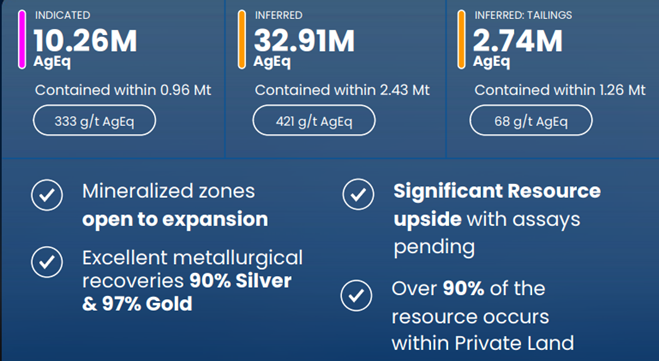Screen dimensions: 659x361
Task: Click the checkmark icon beside Excellent metallurgical recoveries
Action: click(x=47, y=262)
